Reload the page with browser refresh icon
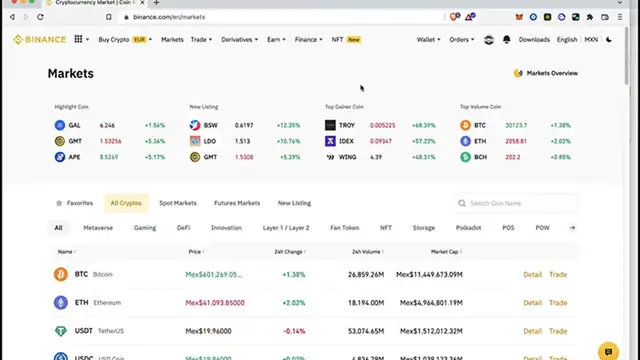This screenshot has height=360, width=640. pyautogui.click(x=40, y=17)
